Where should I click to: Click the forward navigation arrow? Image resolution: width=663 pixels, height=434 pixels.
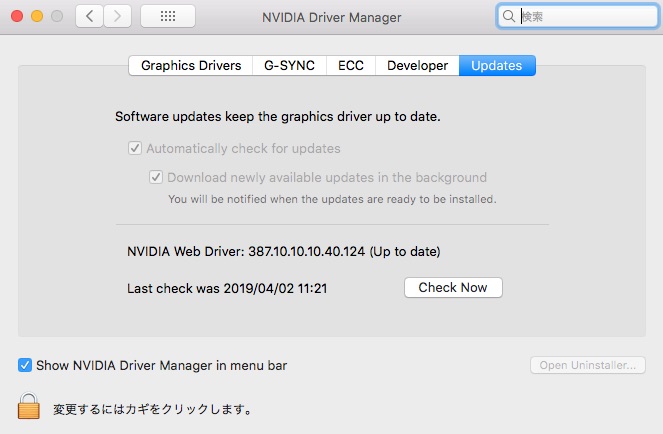(117, 16)
